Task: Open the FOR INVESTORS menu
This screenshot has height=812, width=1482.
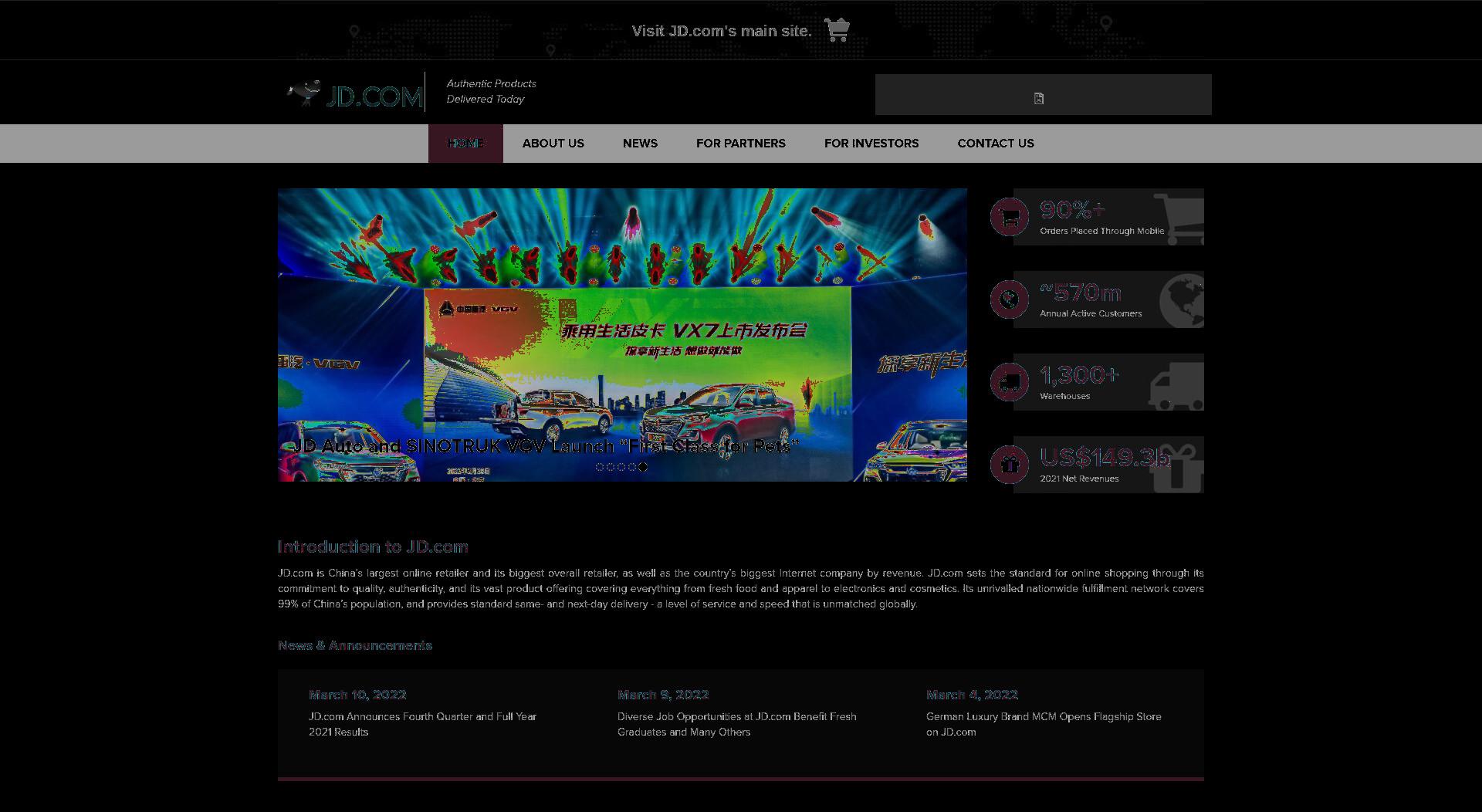Action: (871, 144)
